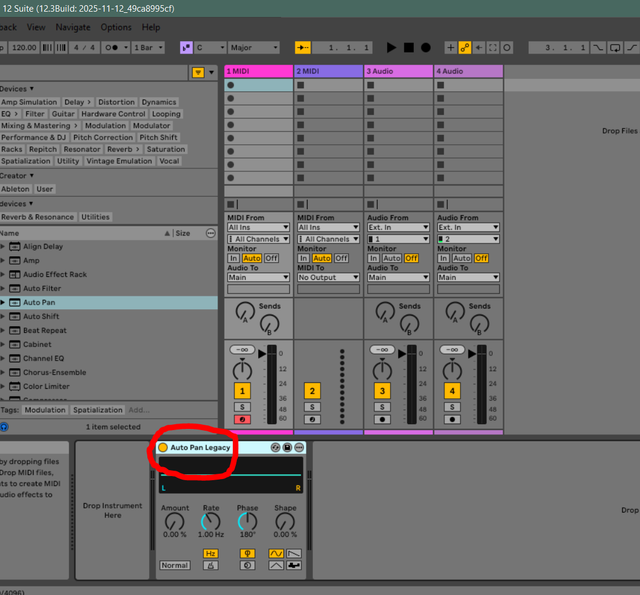Set 2 MIDI monitor to Off
This screenshot has width=640, height=595.
[x=341, y=258]
